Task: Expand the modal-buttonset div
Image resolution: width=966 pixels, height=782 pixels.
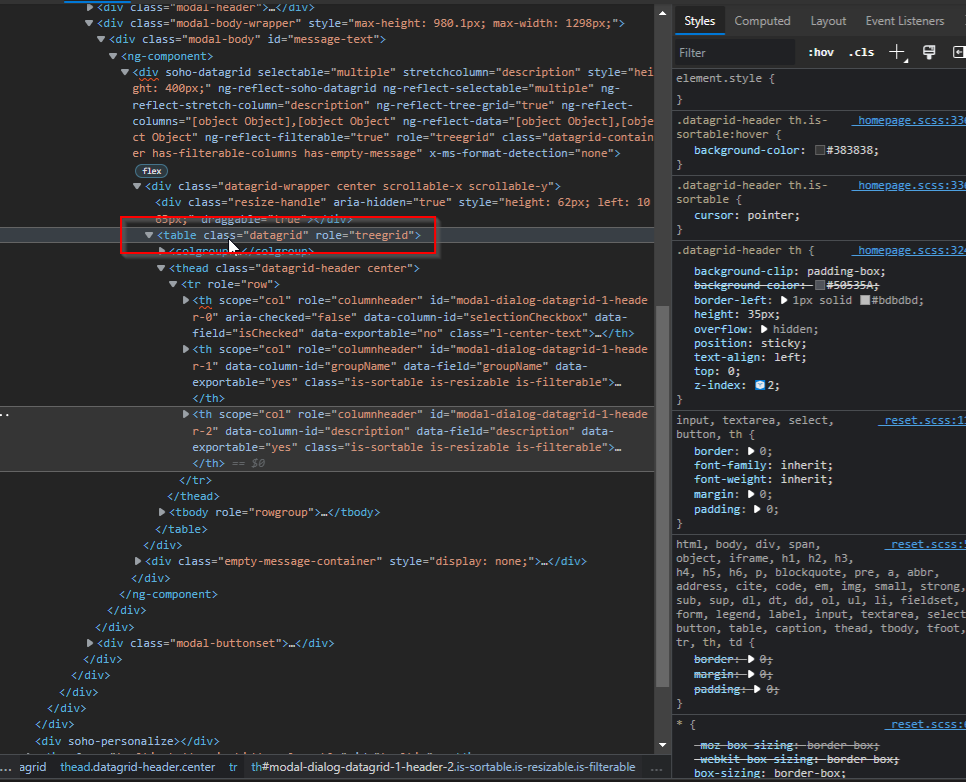Action: (89, 643)
